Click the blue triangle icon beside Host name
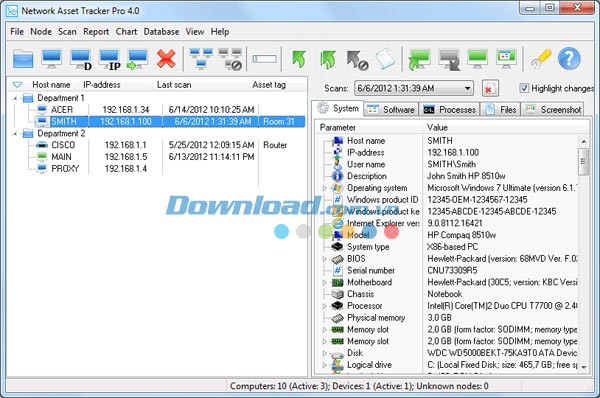The image size is (600, 398). (x=17, y=85)
